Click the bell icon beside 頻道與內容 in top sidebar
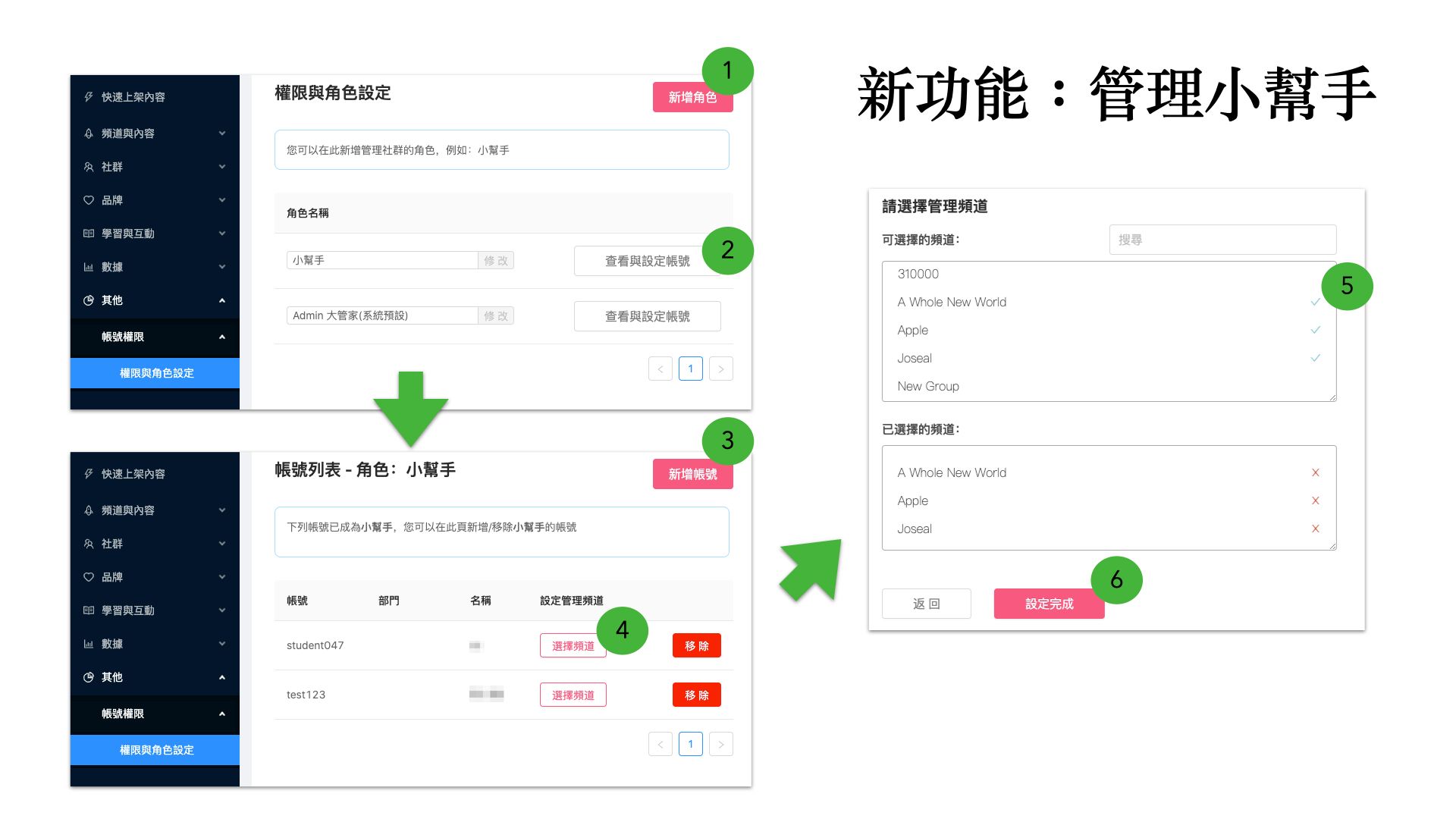The height and width of the screenshot is (819, 1456). pyautogui.click(x=89, y=133)
